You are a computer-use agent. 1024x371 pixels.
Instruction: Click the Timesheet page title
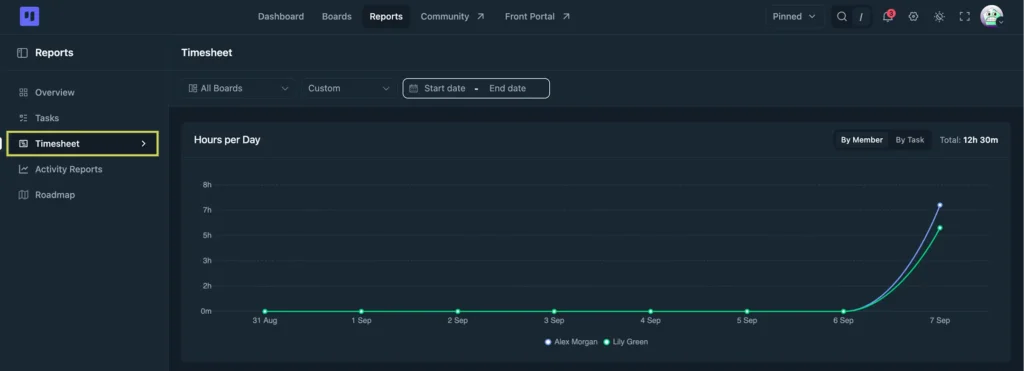point(206,53)
